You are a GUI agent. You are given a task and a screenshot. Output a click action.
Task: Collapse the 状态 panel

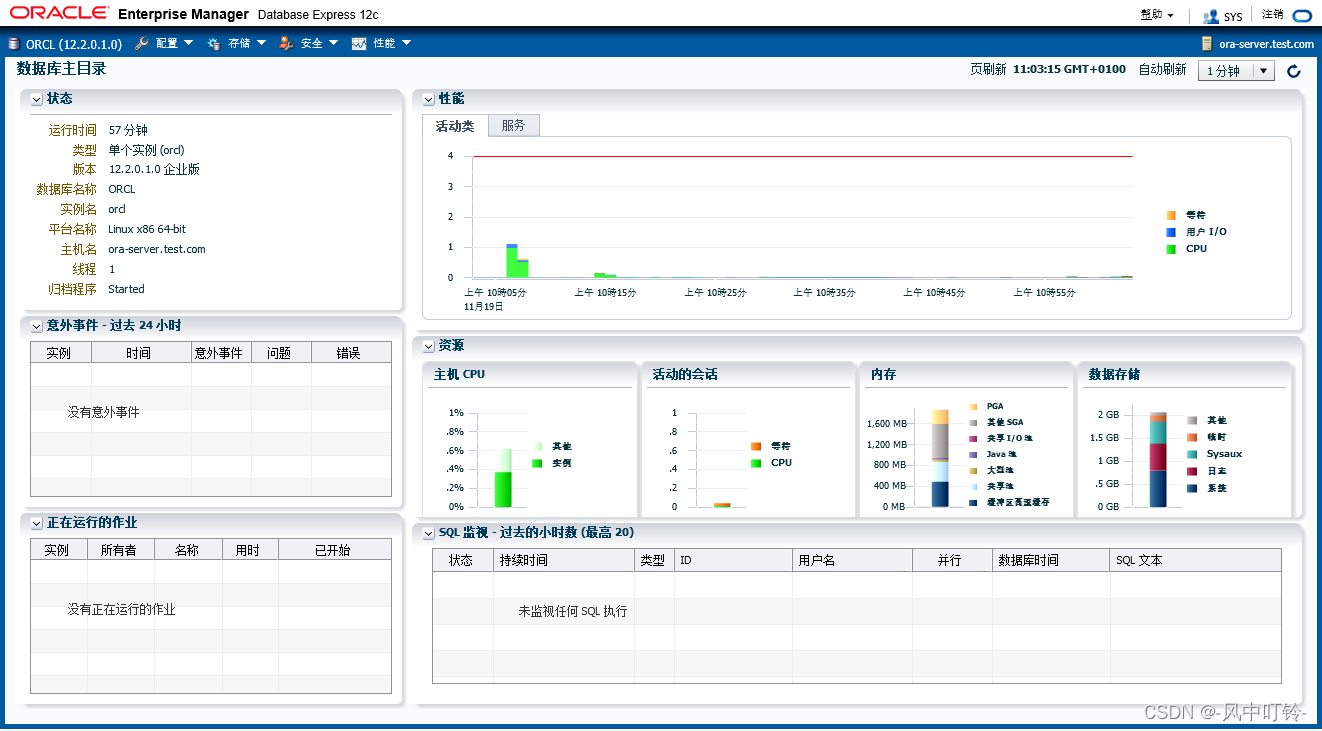[x=37, y=99]
